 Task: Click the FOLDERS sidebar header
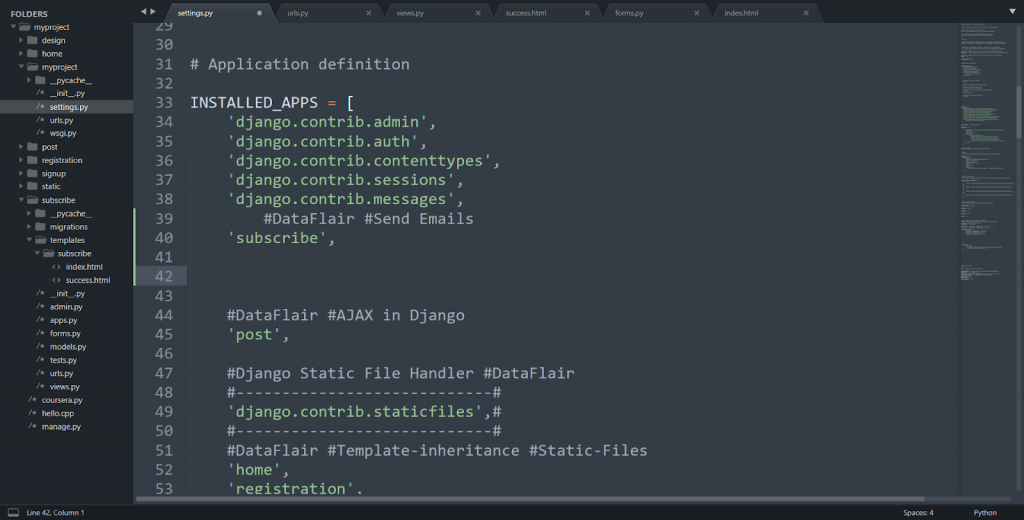[x=29, y=14]
